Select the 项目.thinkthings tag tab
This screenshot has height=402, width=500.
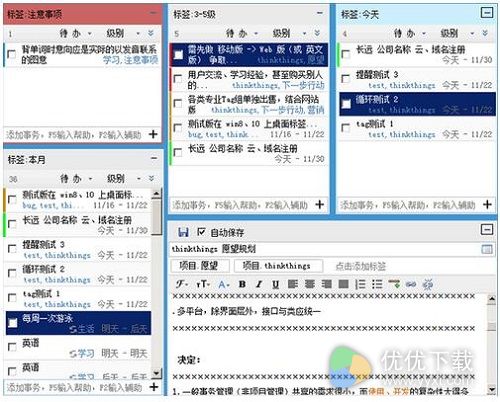coord(278,266)
